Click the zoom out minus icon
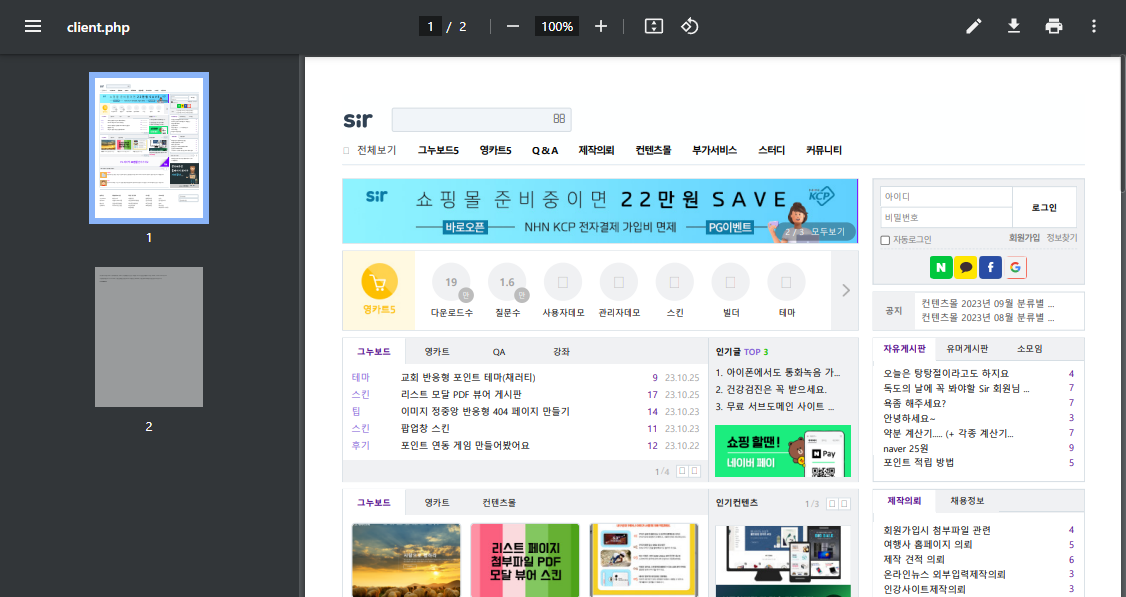The image size is (1126, 597). [513, 26]
